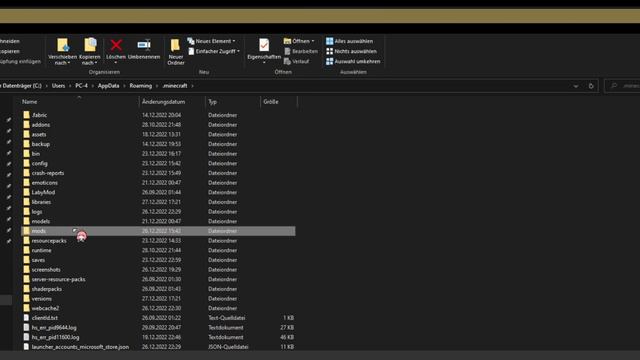
Task: Sort by the Größe column header
Action: tap(271, 102)
